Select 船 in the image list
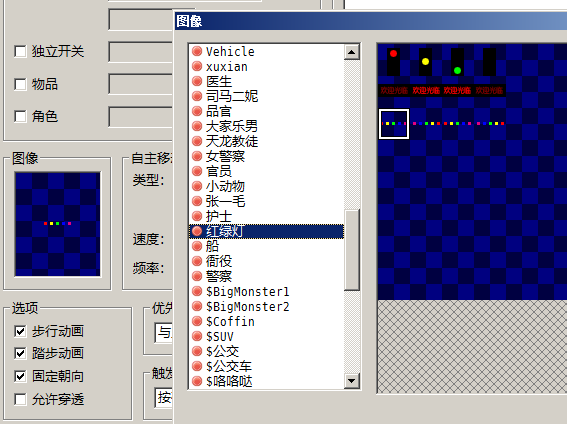The image size is (567, 424). tap(267, 247)
